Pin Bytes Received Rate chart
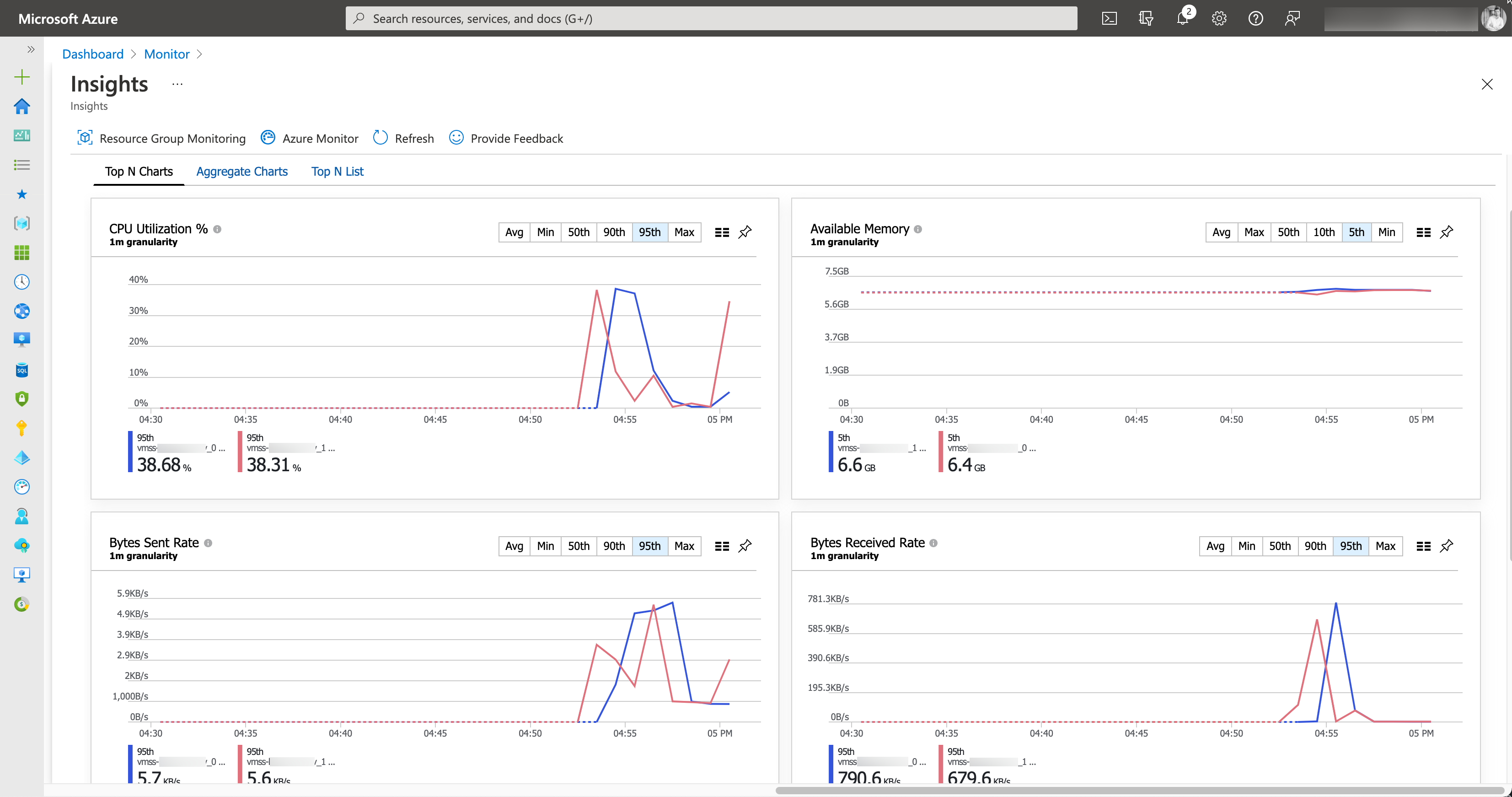Viewport: 1512px width, 797px height. [1446, 546]
